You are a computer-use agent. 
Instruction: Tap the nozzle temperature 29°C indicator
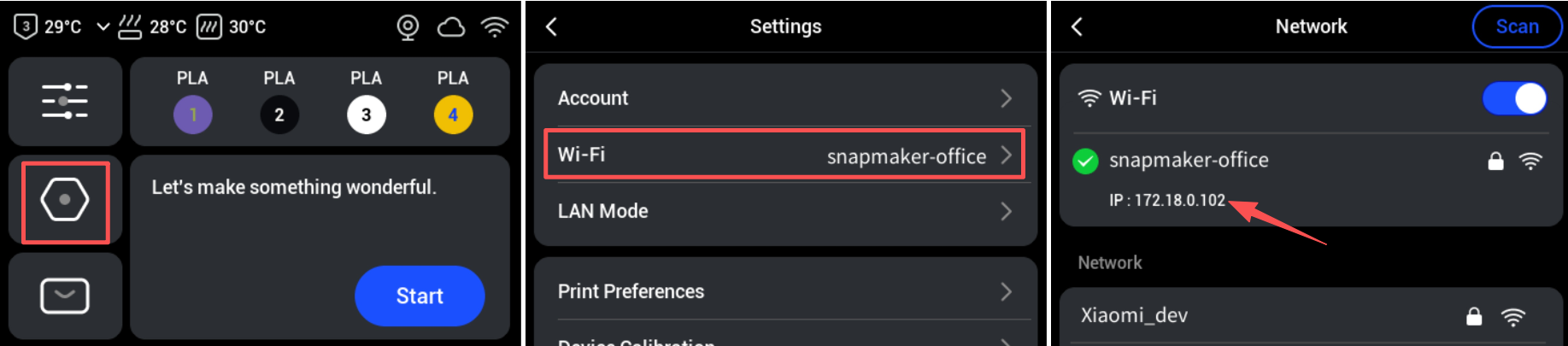point(48,27)
